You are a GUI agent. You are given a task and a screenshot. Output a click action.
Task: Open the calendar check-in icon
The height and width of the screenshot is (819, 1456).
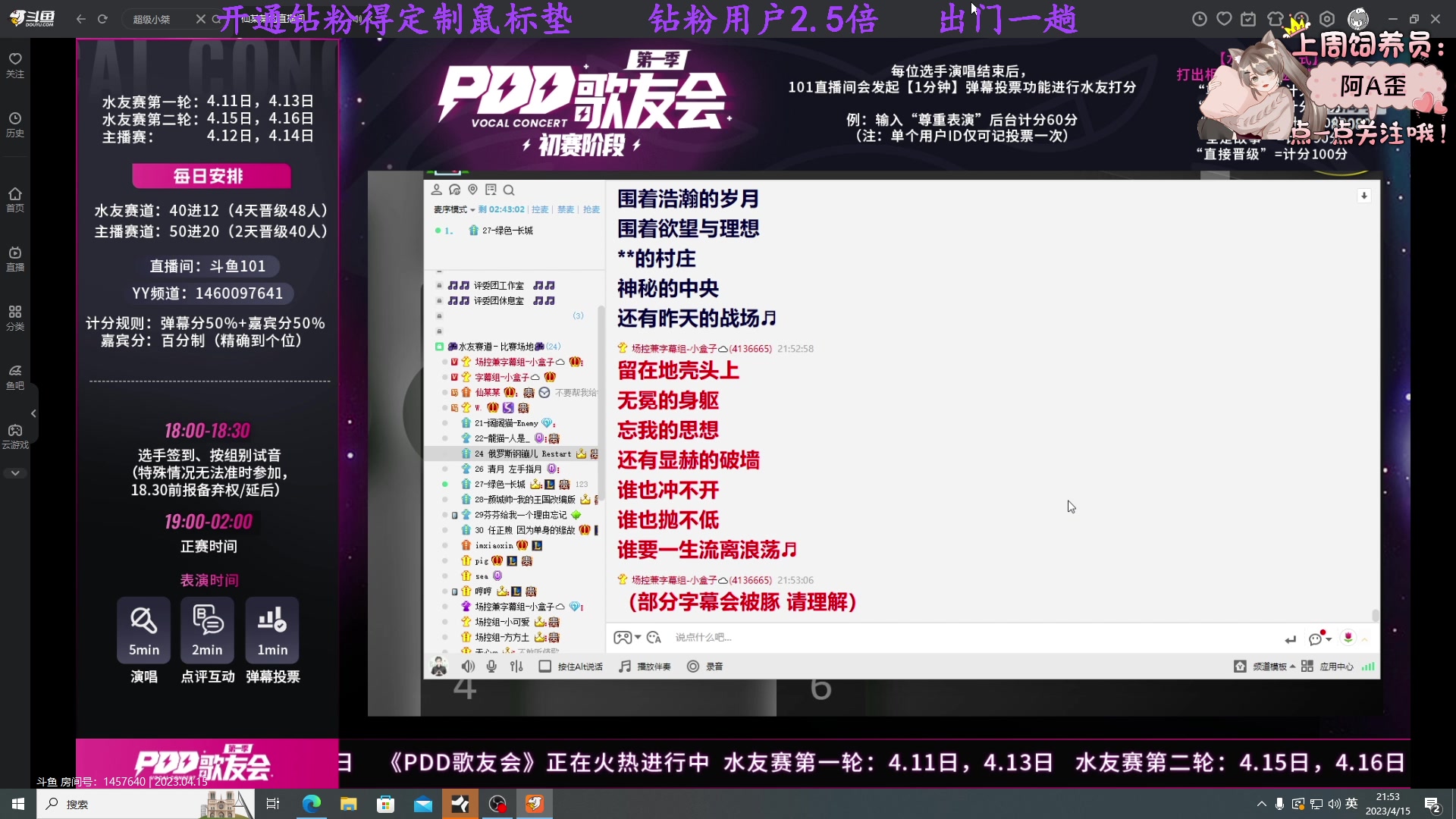coord(1248,19)
